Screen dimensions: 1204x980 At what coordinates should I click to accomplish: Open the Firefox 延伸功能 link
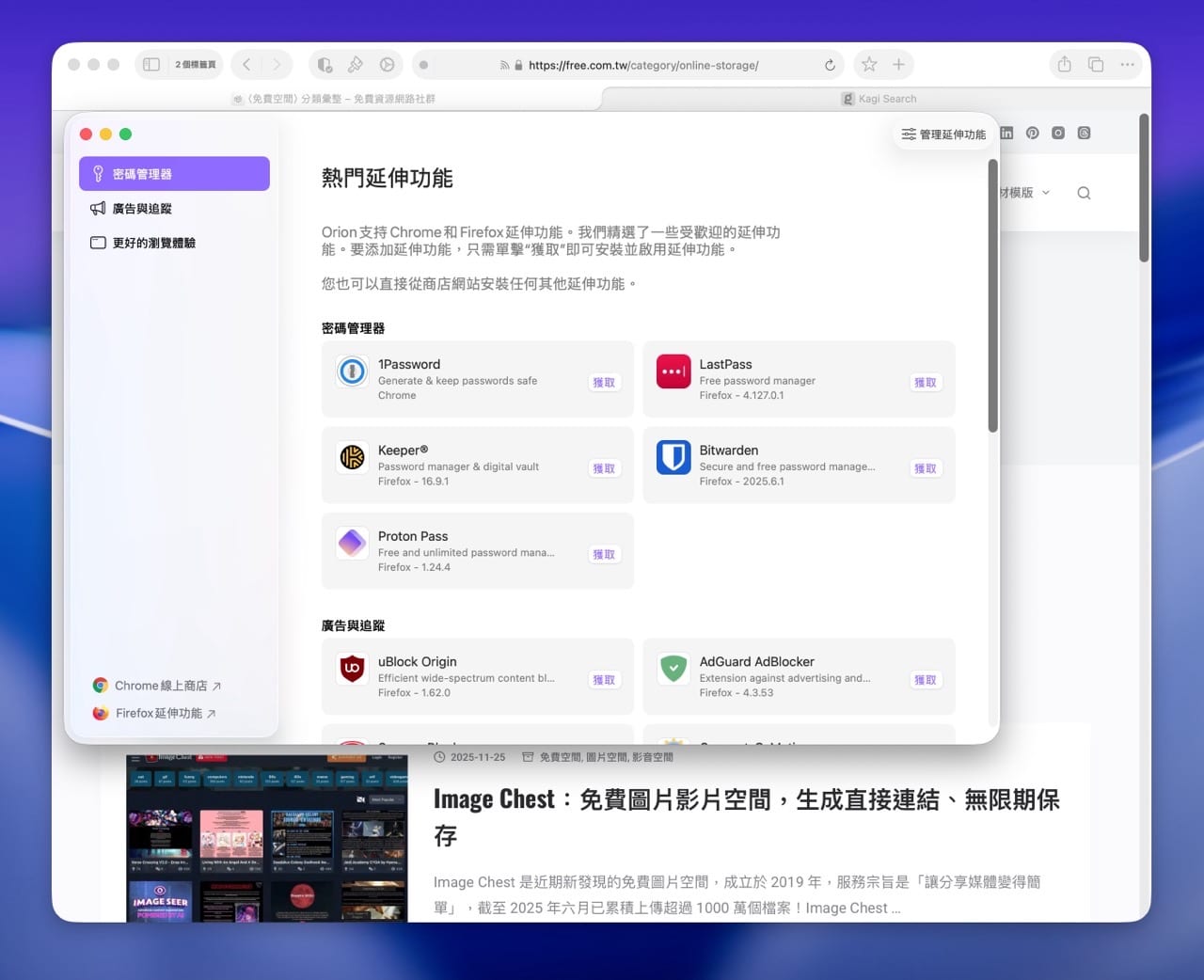click(x=158, y=713)
